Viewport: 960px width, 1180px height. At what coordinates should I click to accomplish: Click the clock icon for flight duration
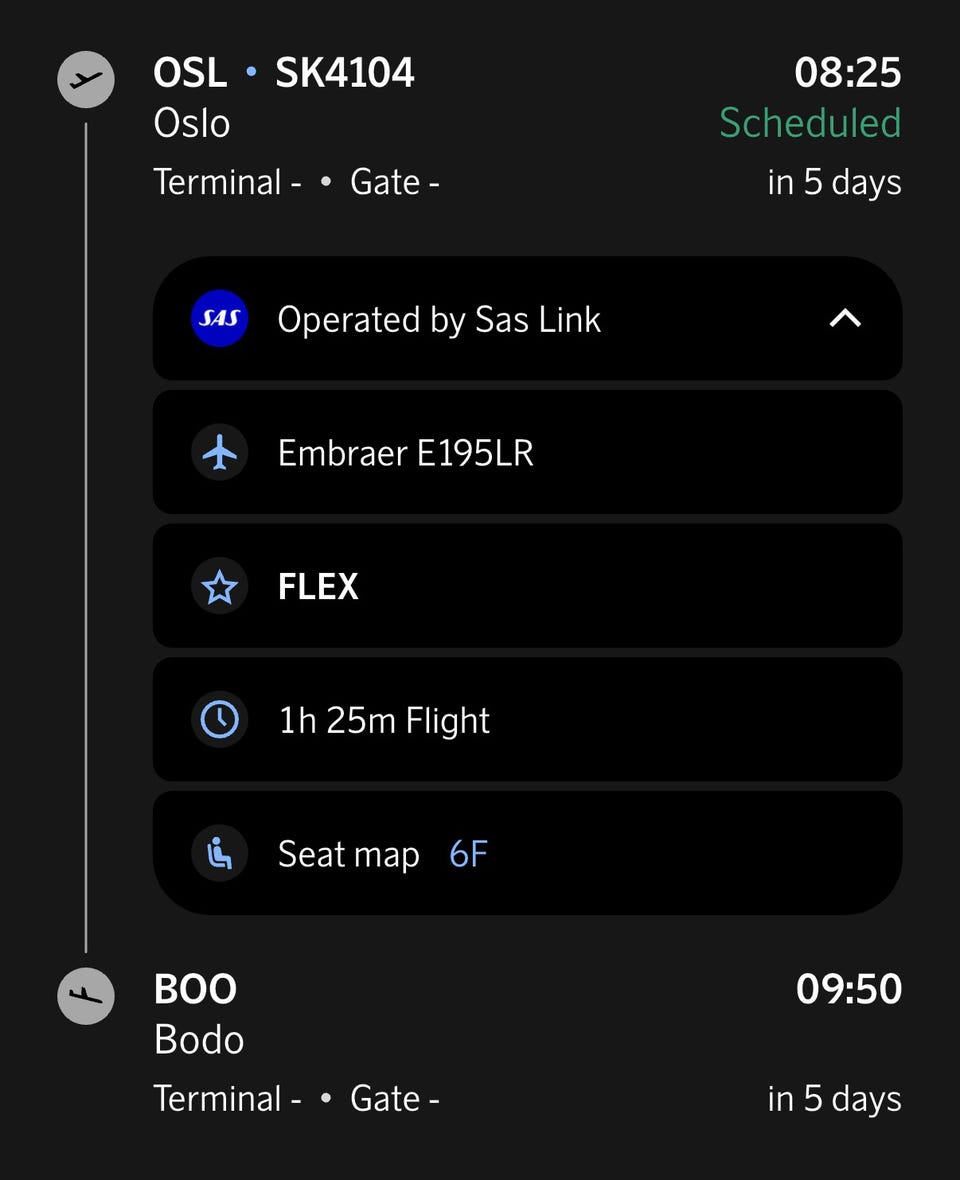pyautogui.click(x=219, y=720)
